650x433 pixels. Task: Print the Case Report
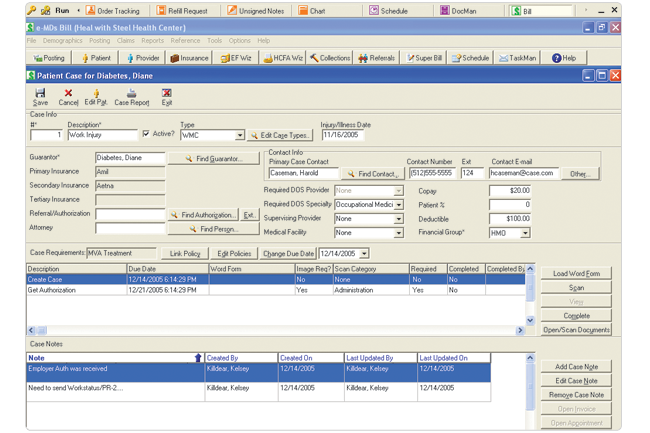(131, 97)
